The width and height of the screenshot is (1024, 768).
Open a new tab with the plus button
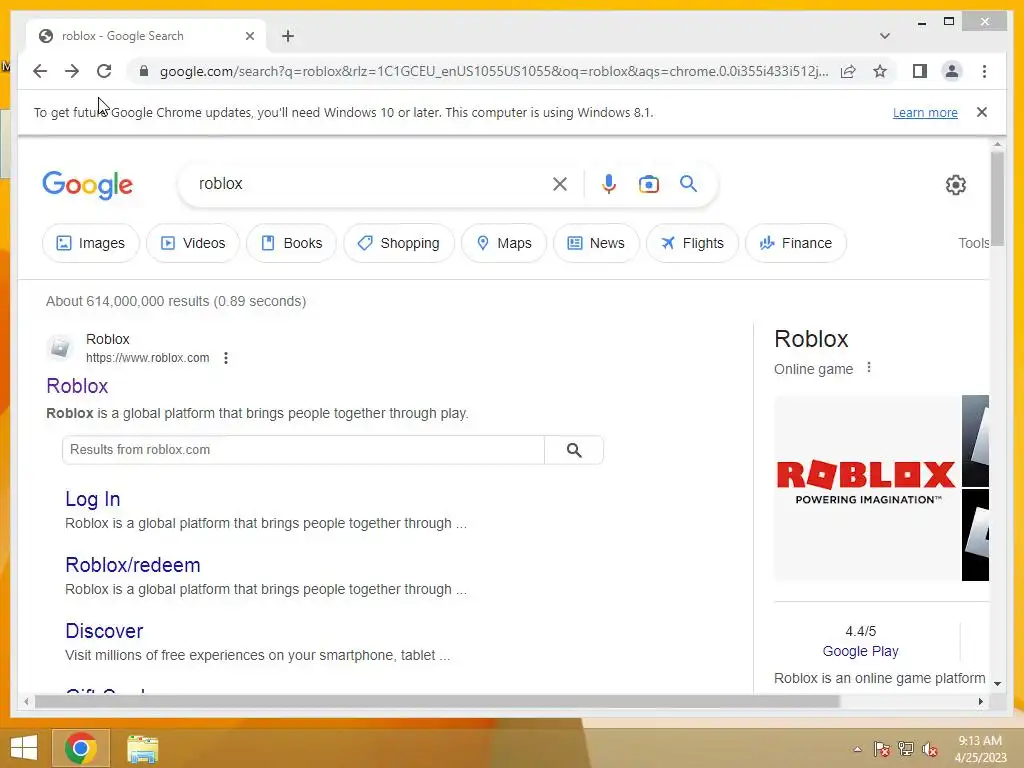(x=288, y=36)
